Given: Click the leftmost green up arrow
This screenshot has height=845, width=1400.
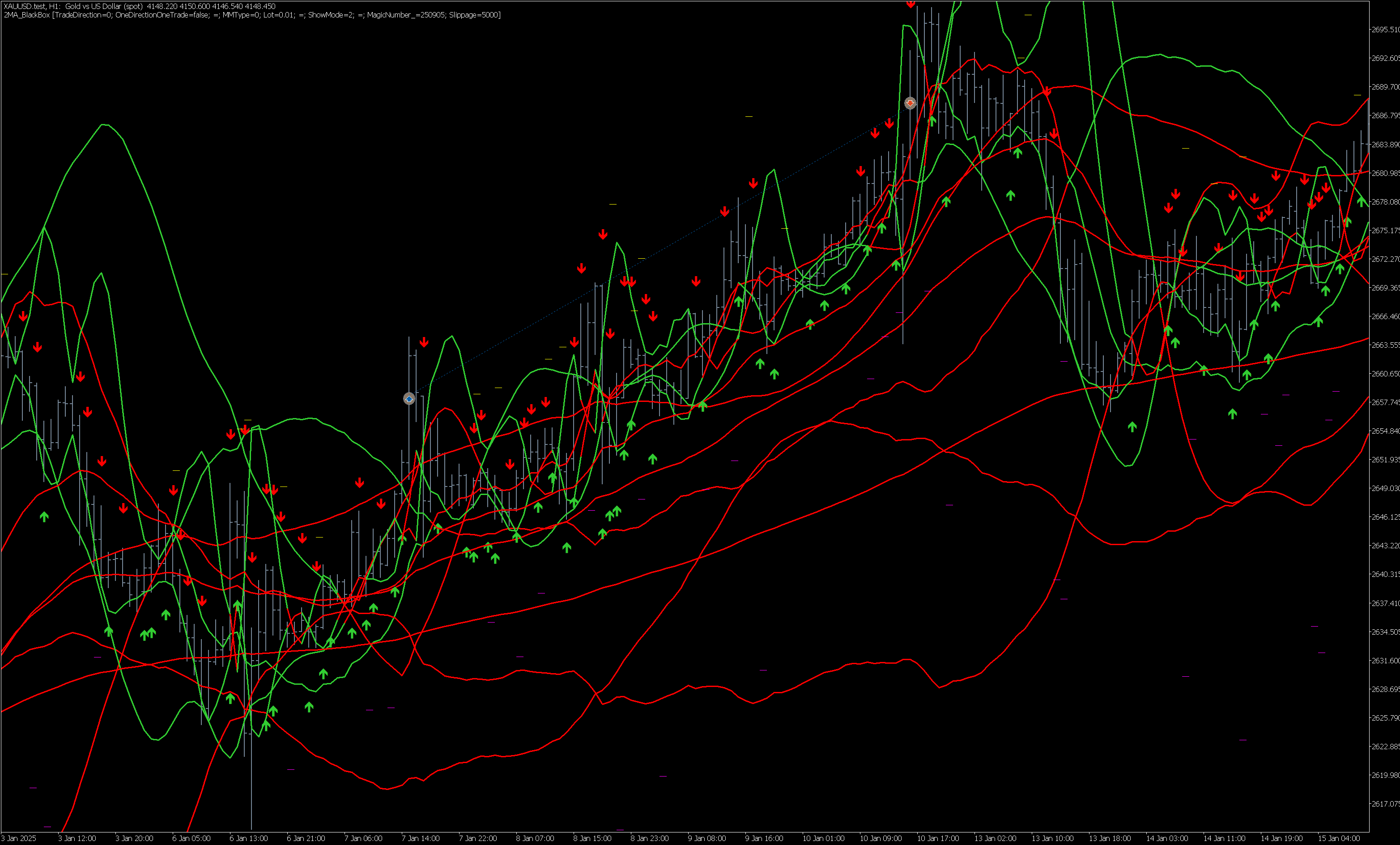Looking at the screenshot, I should tap(44, 516).
